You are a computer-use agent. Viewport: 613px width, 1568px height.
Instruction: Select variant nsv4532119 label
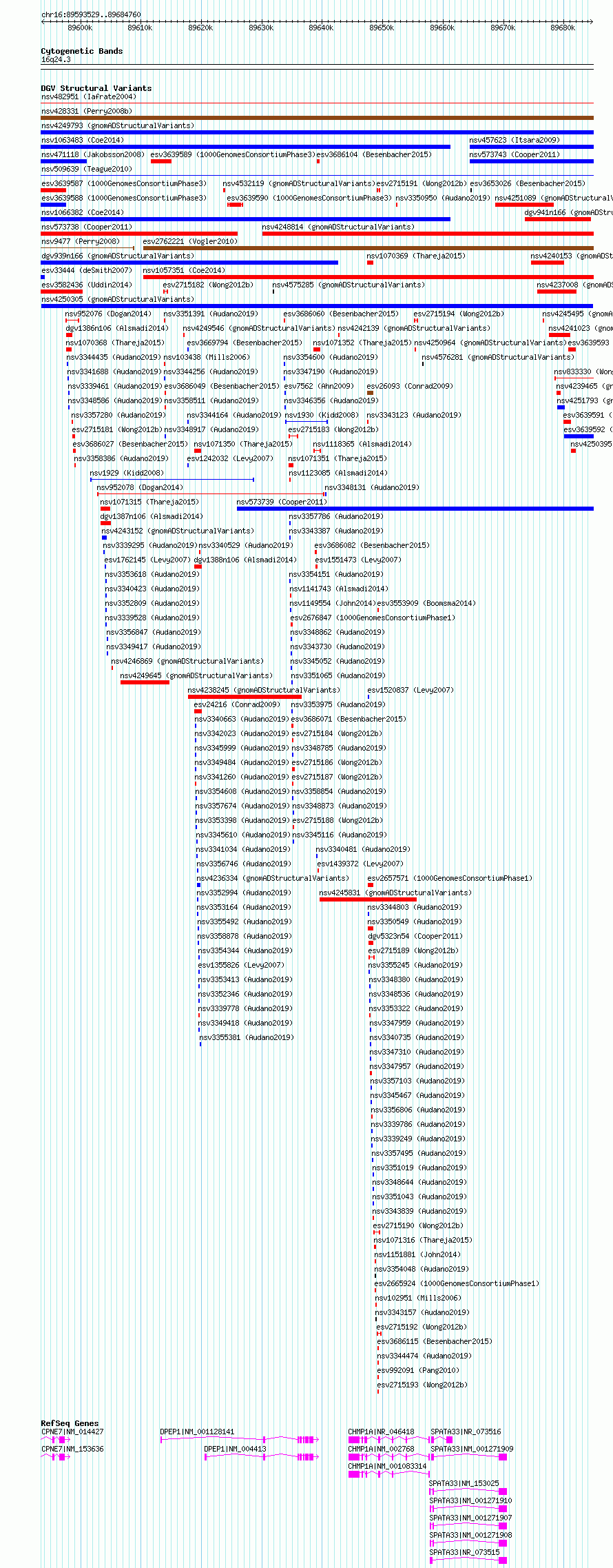[299, 183]
